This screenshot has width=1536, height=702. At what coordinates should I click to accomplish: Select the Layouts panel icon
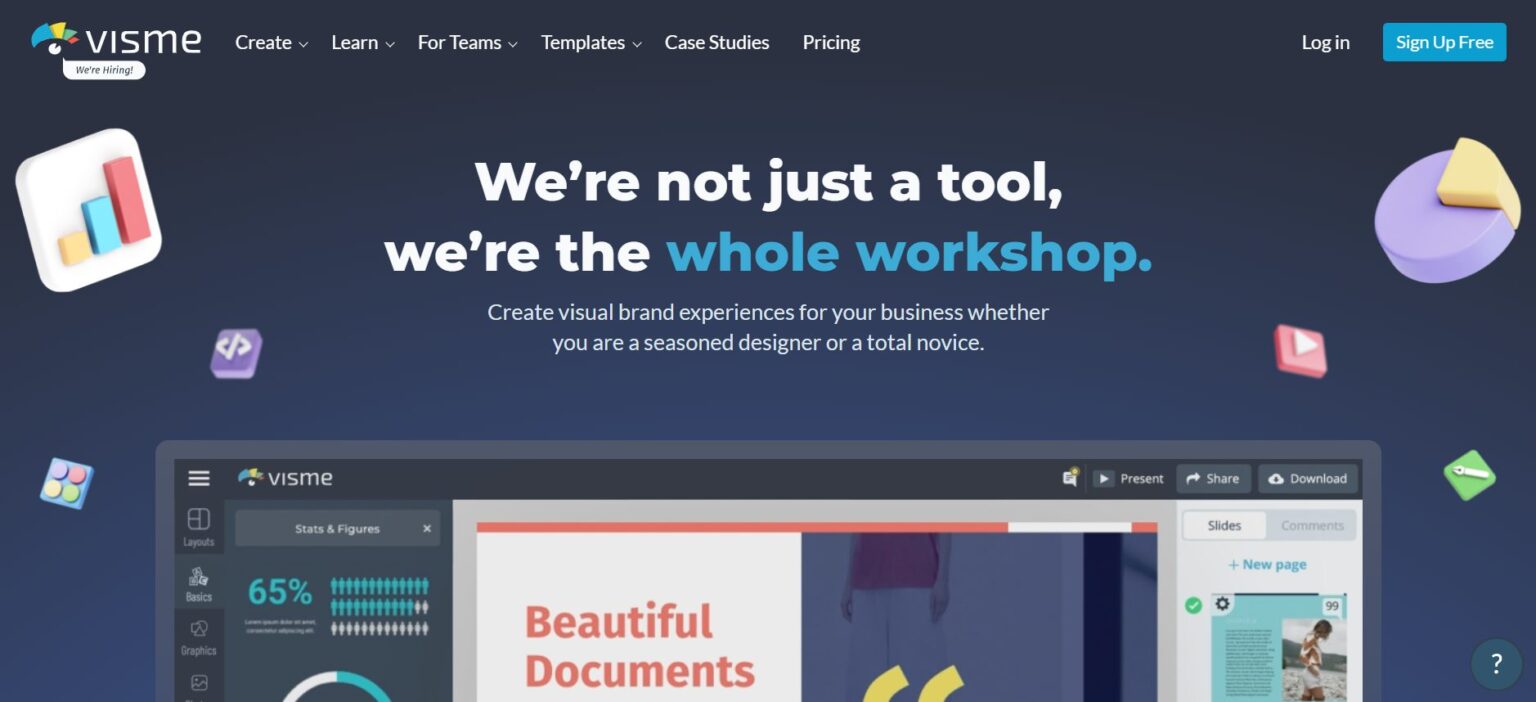tap(198, 525)
